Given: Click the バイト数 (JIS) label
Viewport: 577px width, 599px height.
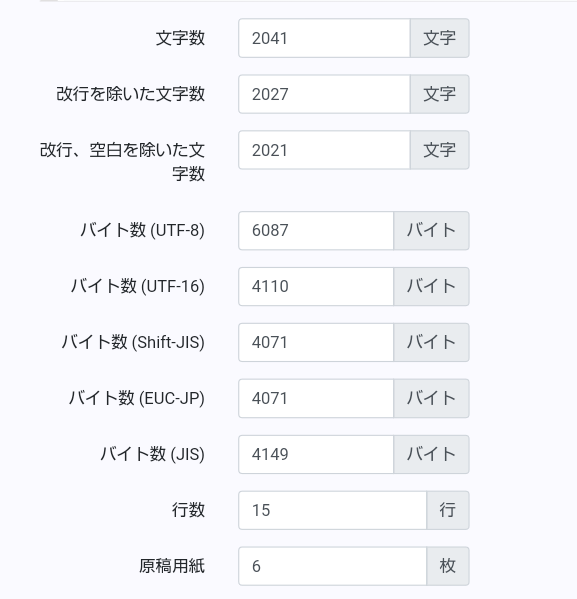Looking at the screenshot, I should (x=152, y=454).
